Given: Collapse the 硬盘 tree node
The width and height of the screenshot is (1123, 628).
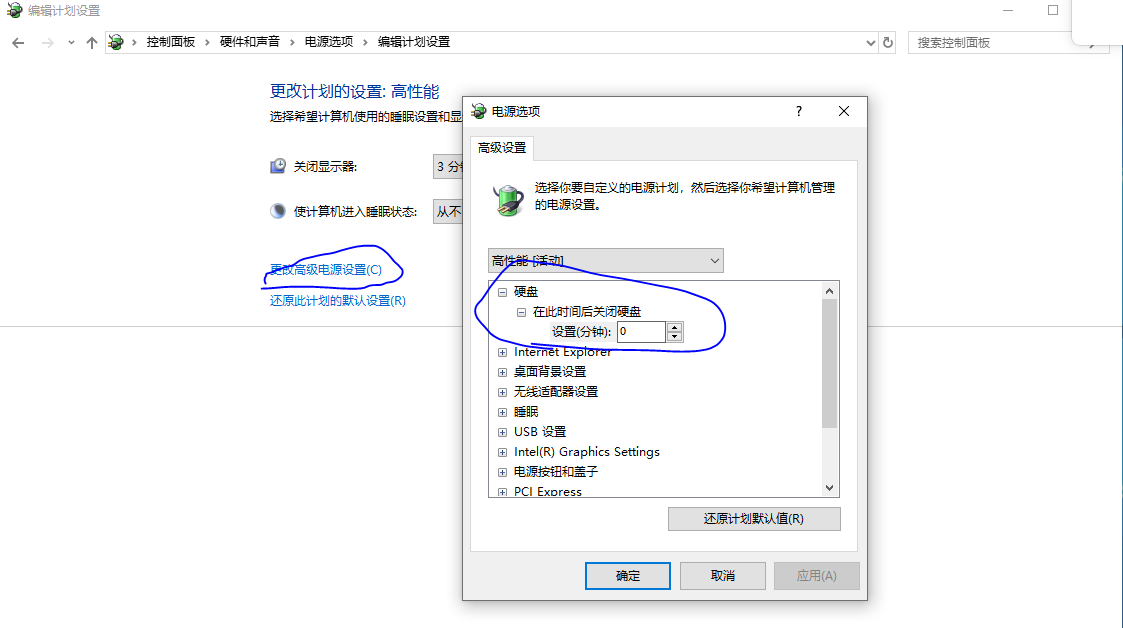Looking at the screenshot, I should pyautogui.click(x=503, y=292).
